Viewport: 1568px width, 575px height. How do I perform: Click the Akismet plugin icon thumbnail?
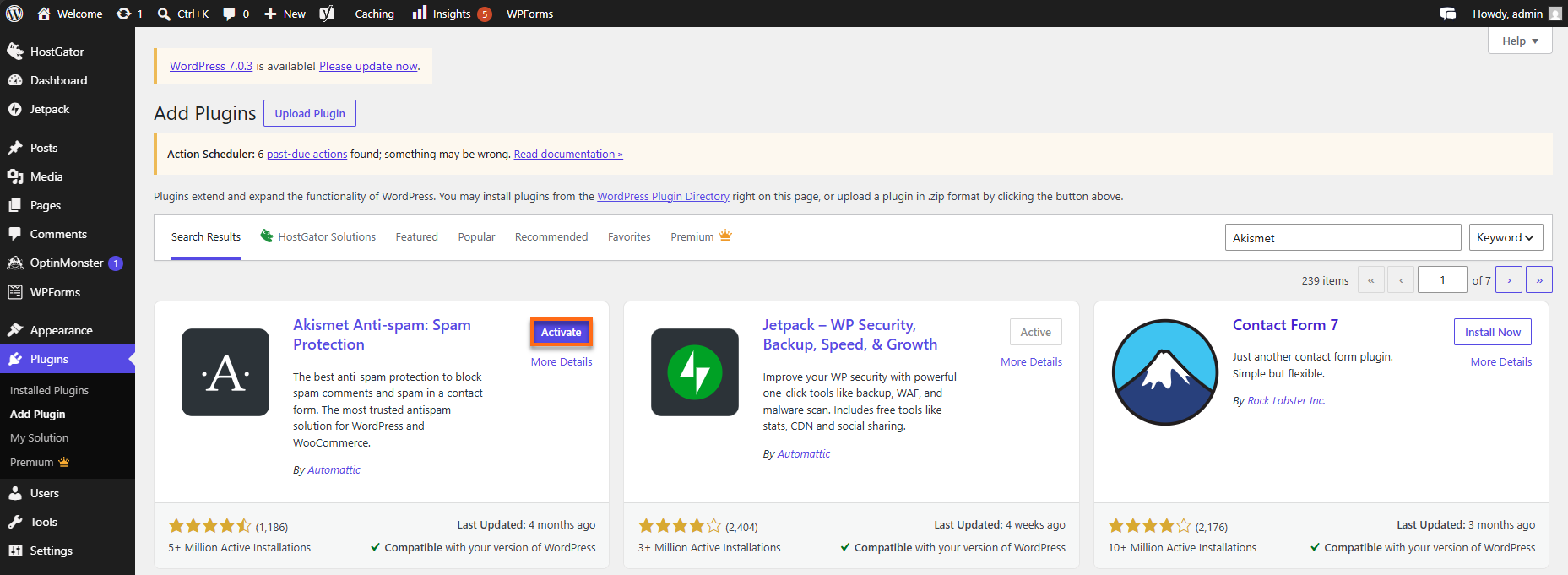point(225,372)
